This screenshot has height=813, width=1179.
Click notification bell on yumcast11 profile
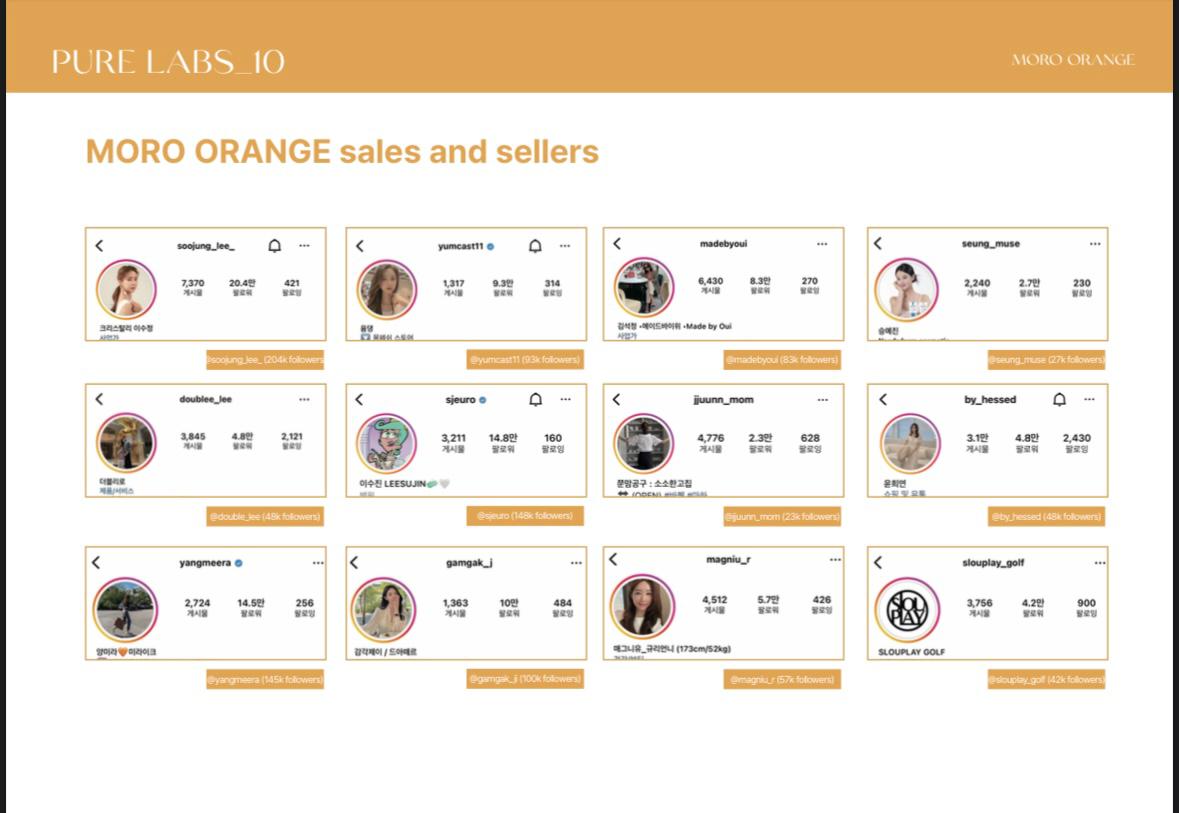click(x=535, y=246)
